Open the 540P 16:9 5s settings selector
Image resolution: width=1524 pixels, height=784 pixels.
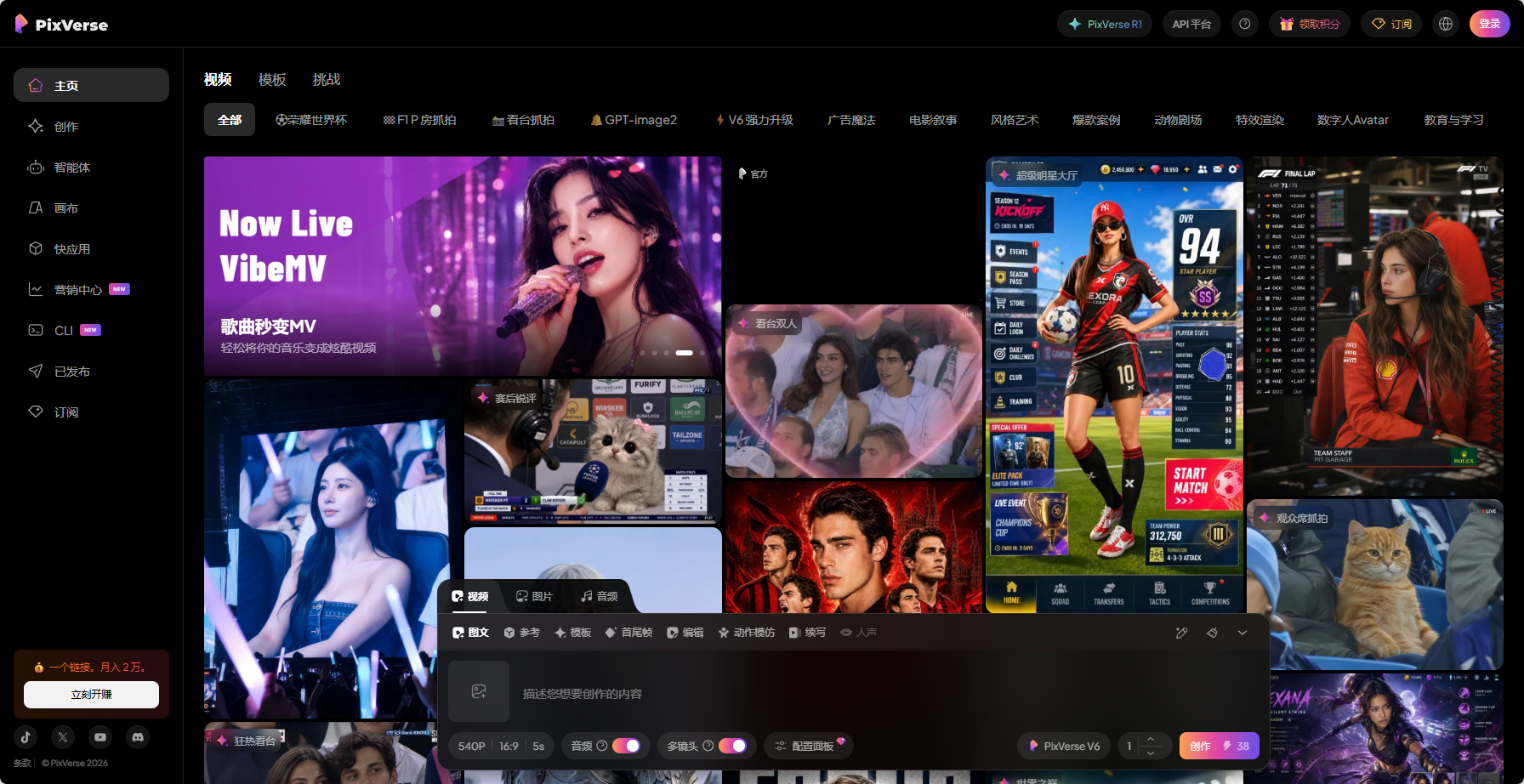pos(501,746)
